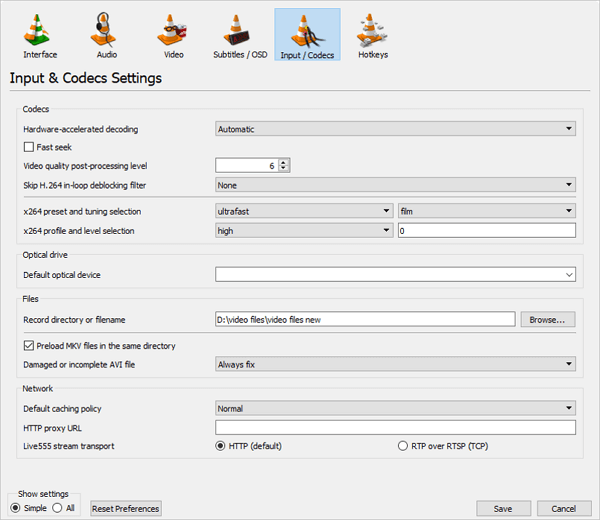Click the Reset Preferences button
600x520 pixels.
click(x=126, y=508)
